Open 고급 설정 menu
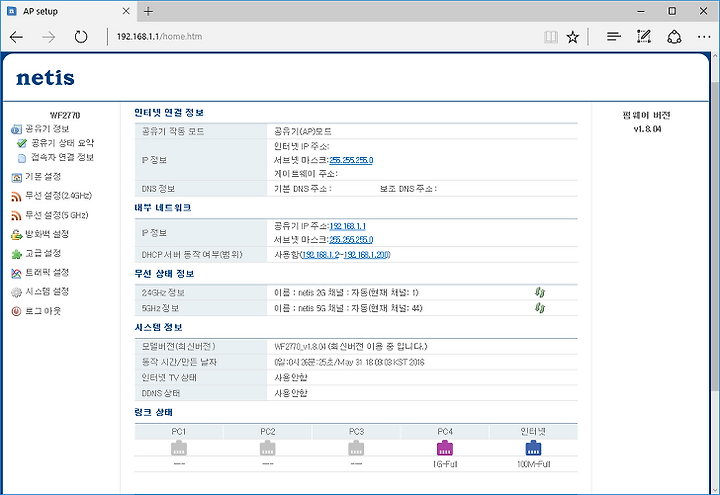Screen dimensions: 720x495 [x=36, y=253]
